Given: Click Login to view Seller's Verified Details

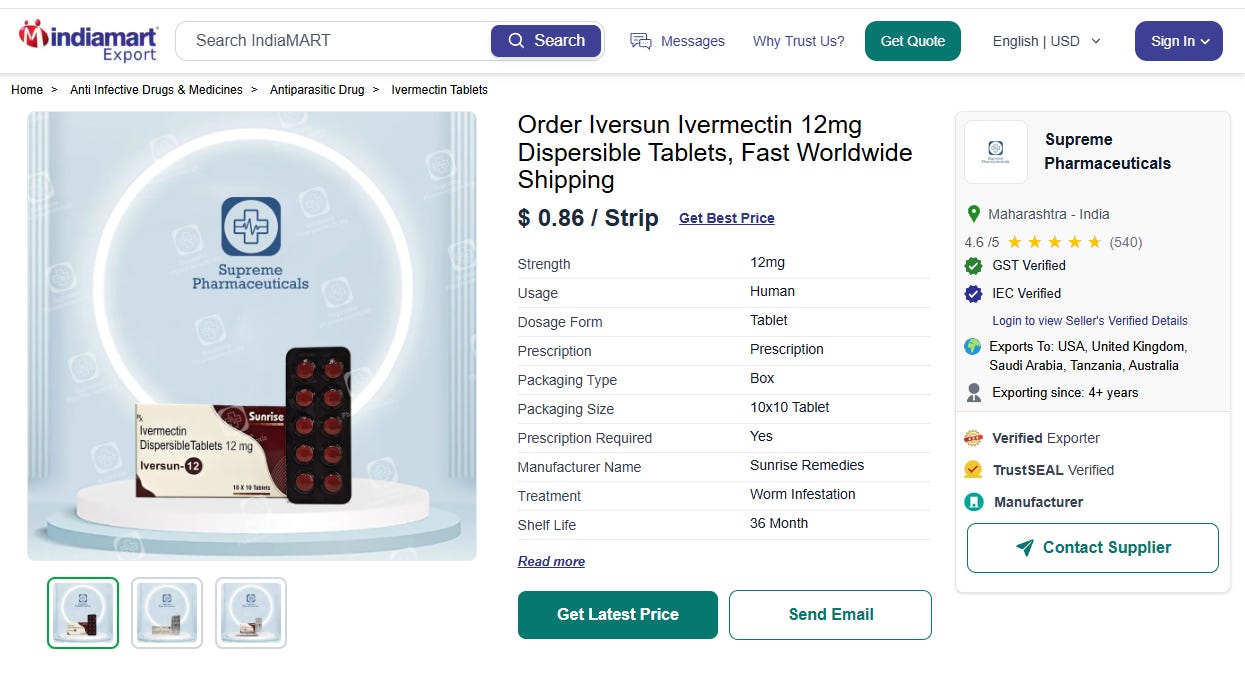Looking at the screenshot, I should point(1090,321).
